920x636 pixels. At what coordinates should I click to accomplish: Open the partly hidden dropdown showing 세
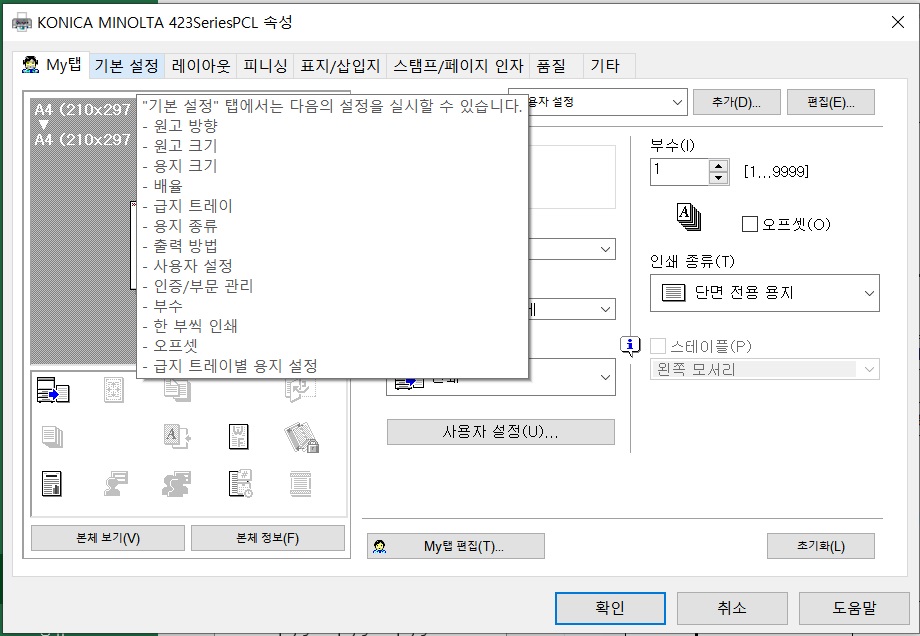tap(572, 309)
